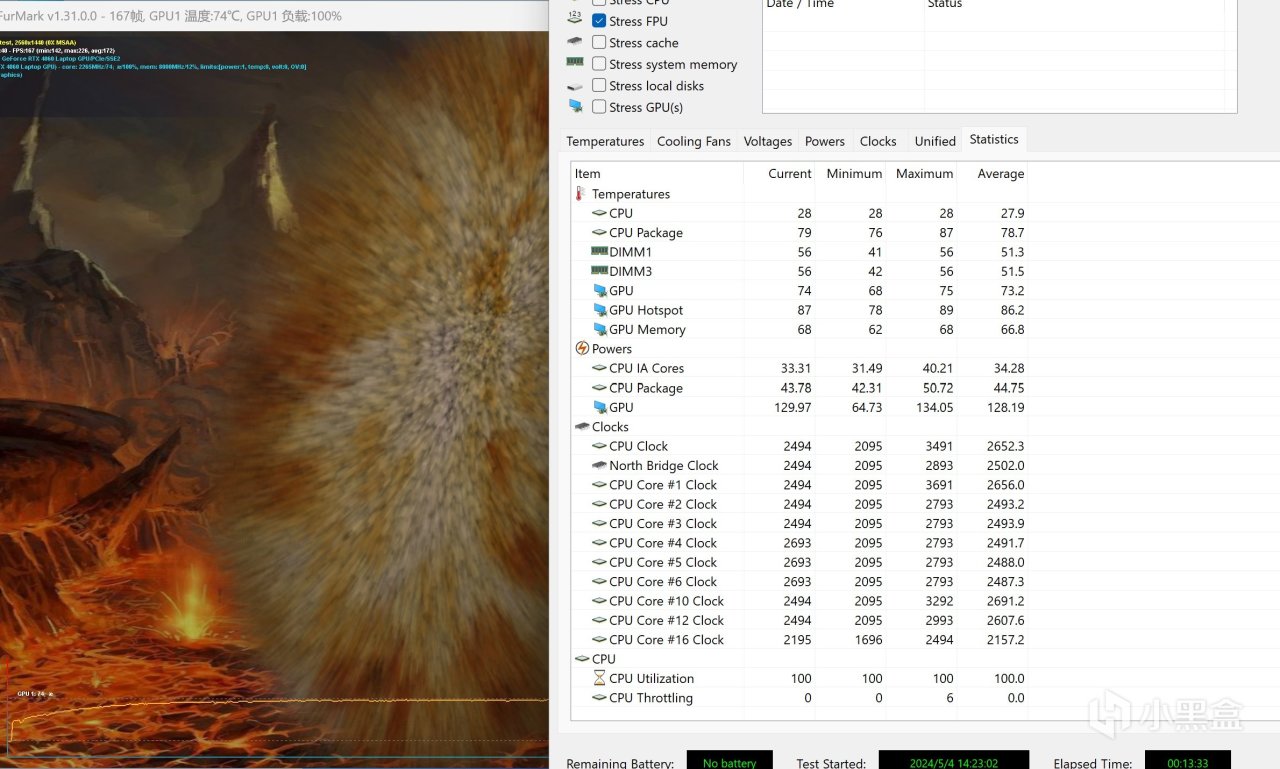Click the drive icon beside Stress local disks
1280x769 pixels.
(575, 86)
